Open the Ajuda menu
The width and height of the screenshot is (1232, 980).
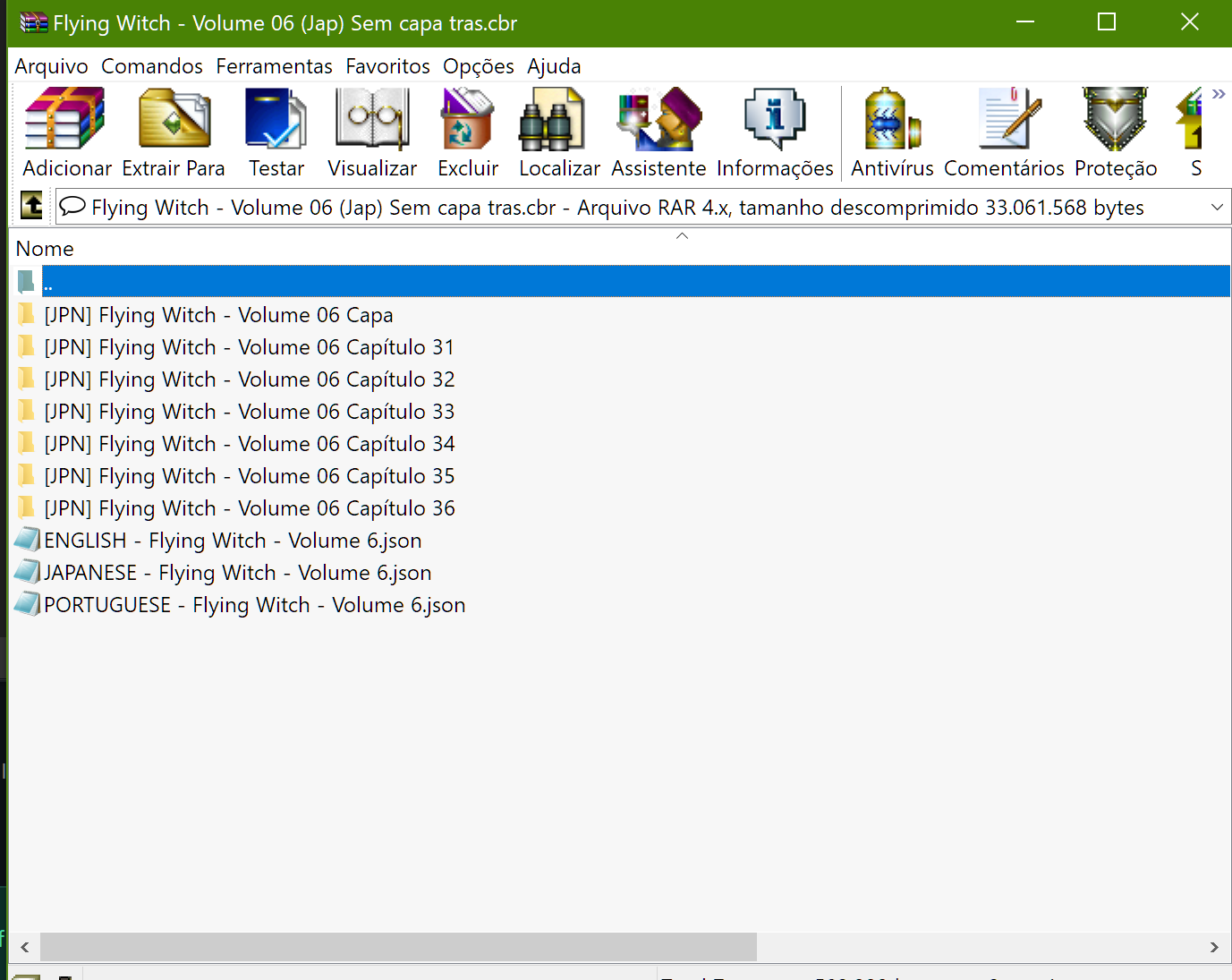click(x=554, y=66)
